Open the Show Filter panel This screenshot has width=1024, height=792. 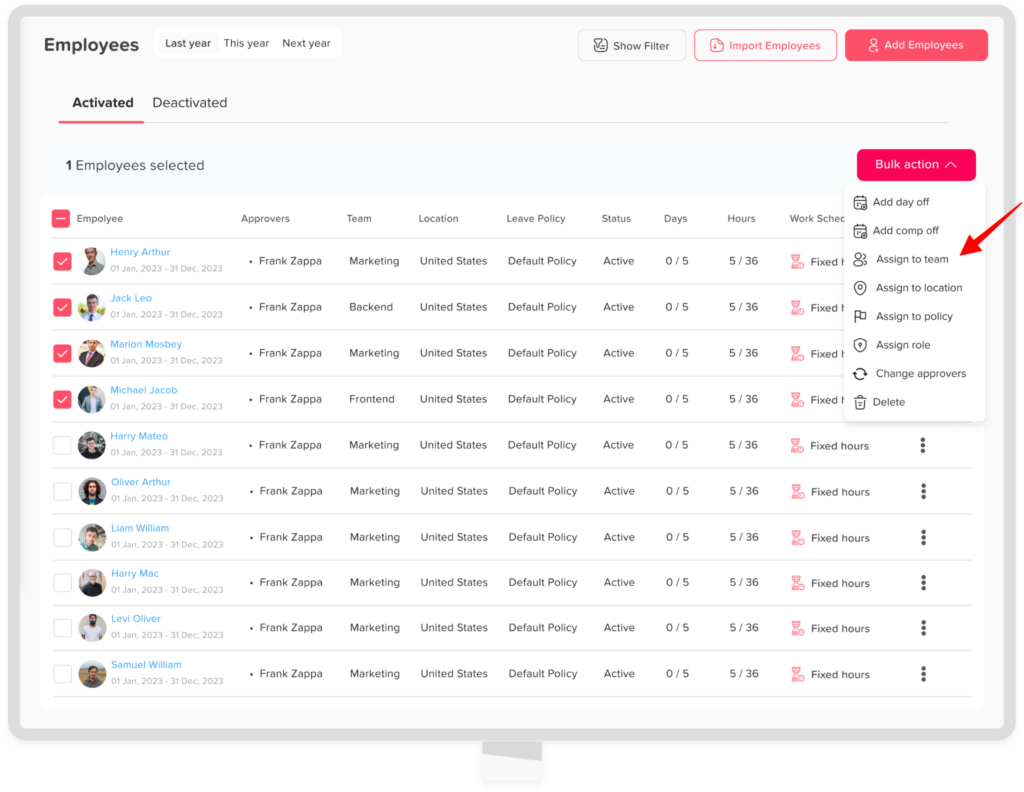click(x=631, y=45)
